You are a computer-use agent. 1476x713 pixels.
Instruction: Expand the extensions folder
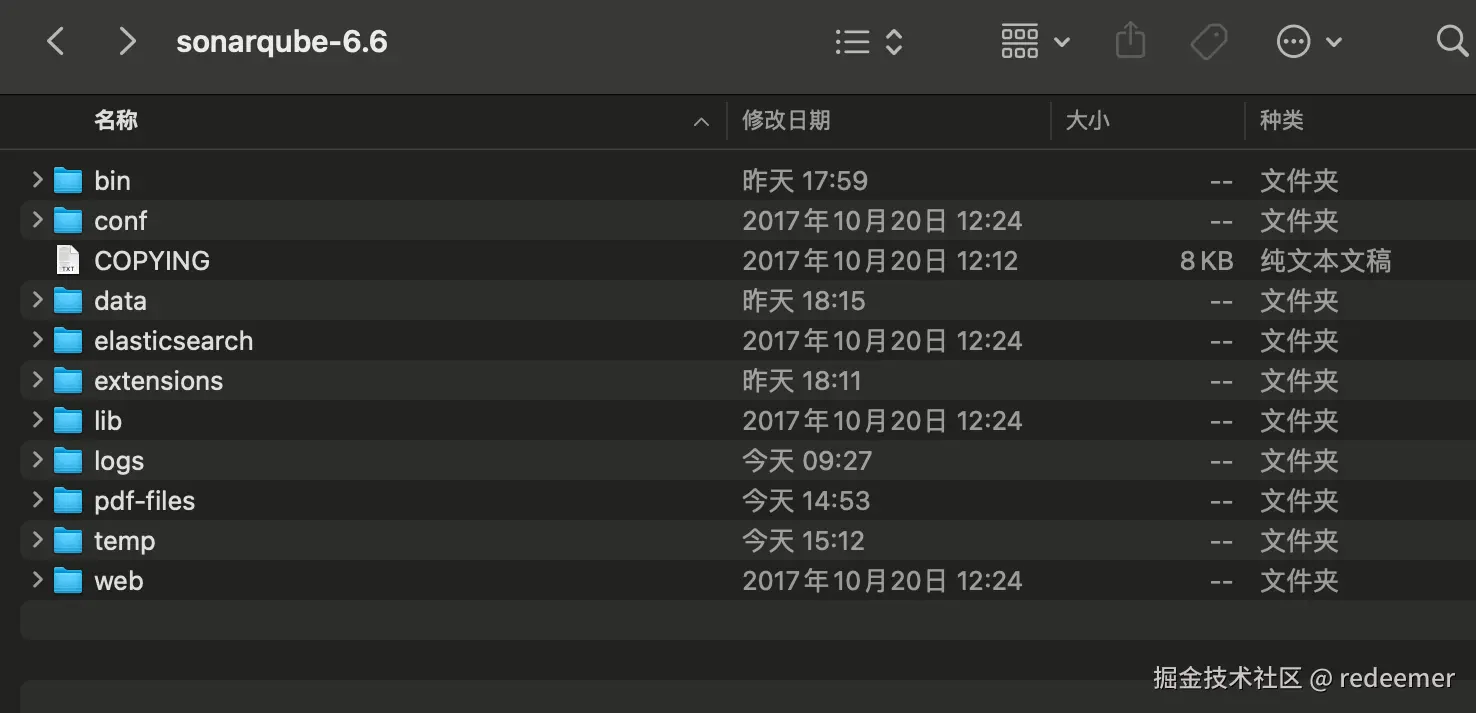coord(37,380)
